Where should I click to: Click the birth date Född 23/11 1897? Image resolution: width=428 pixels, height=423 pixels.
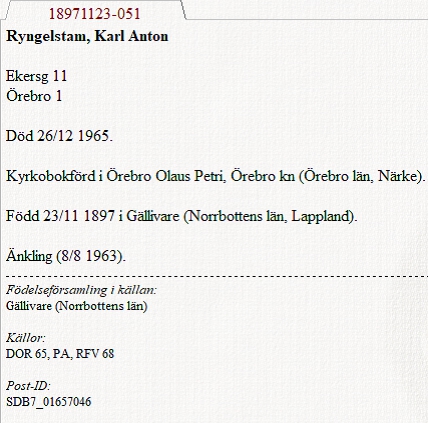click(x=60, y=216)
